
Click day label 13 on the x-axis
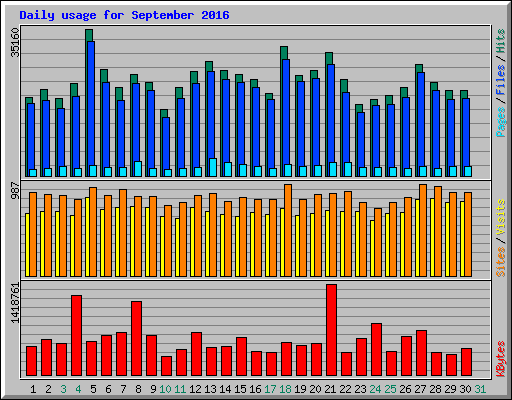(x=210, y=389)
